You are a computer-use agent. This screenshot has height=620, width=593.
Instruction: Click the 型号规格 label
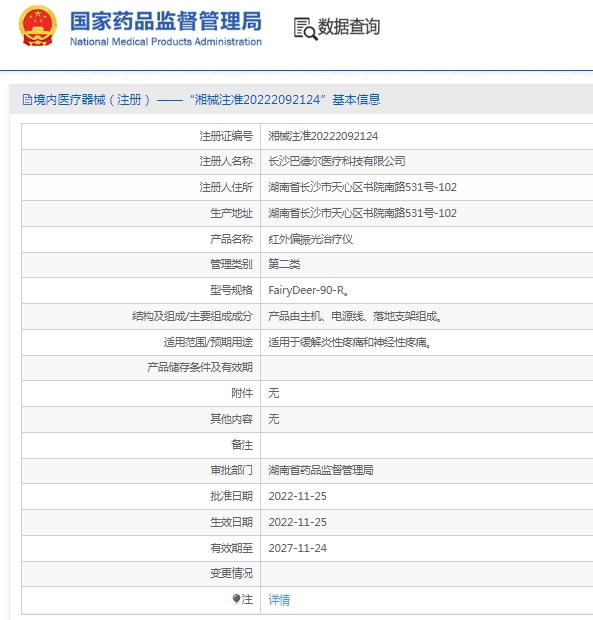231,290
